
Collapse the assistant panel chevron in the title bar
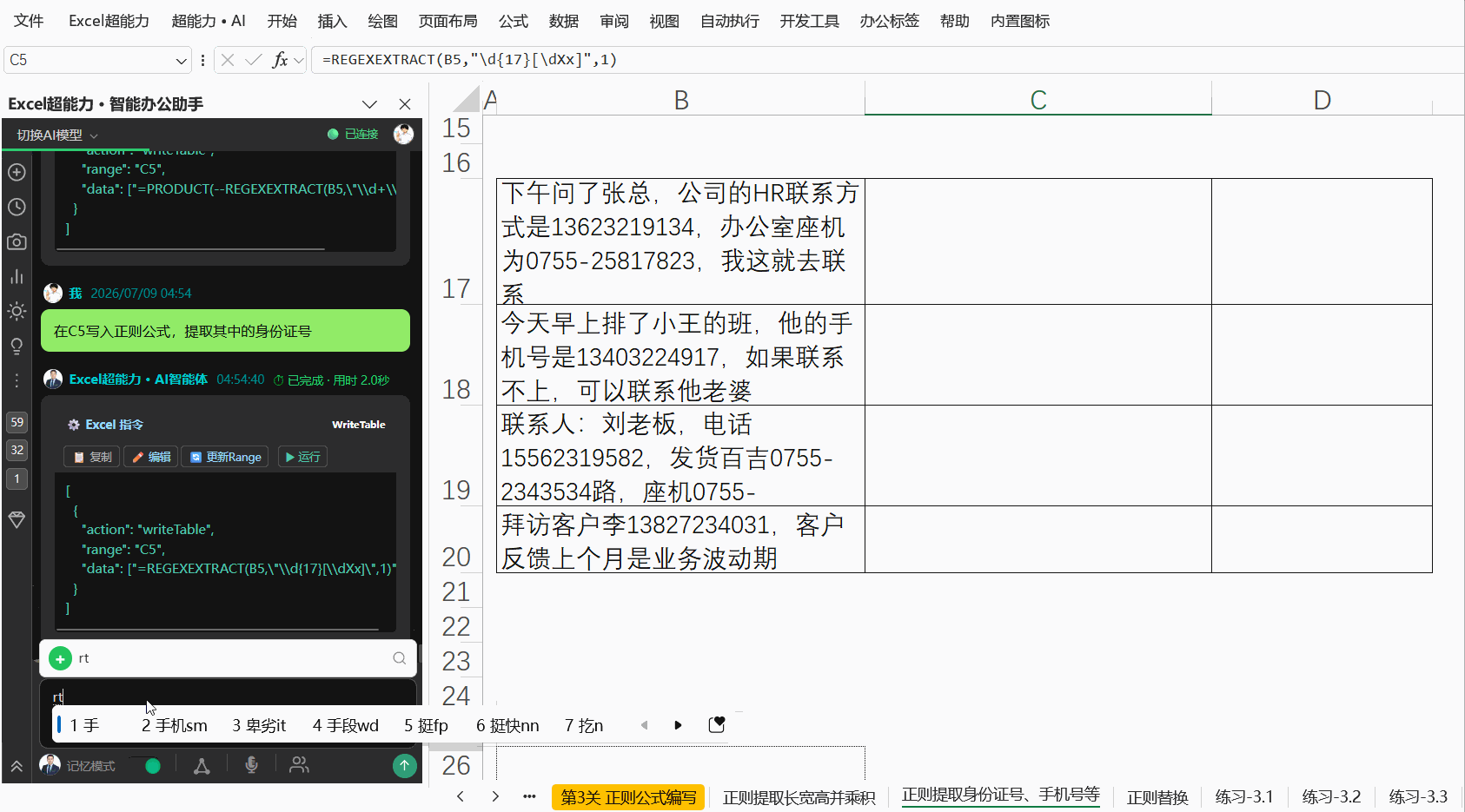(x=369, y=104)
